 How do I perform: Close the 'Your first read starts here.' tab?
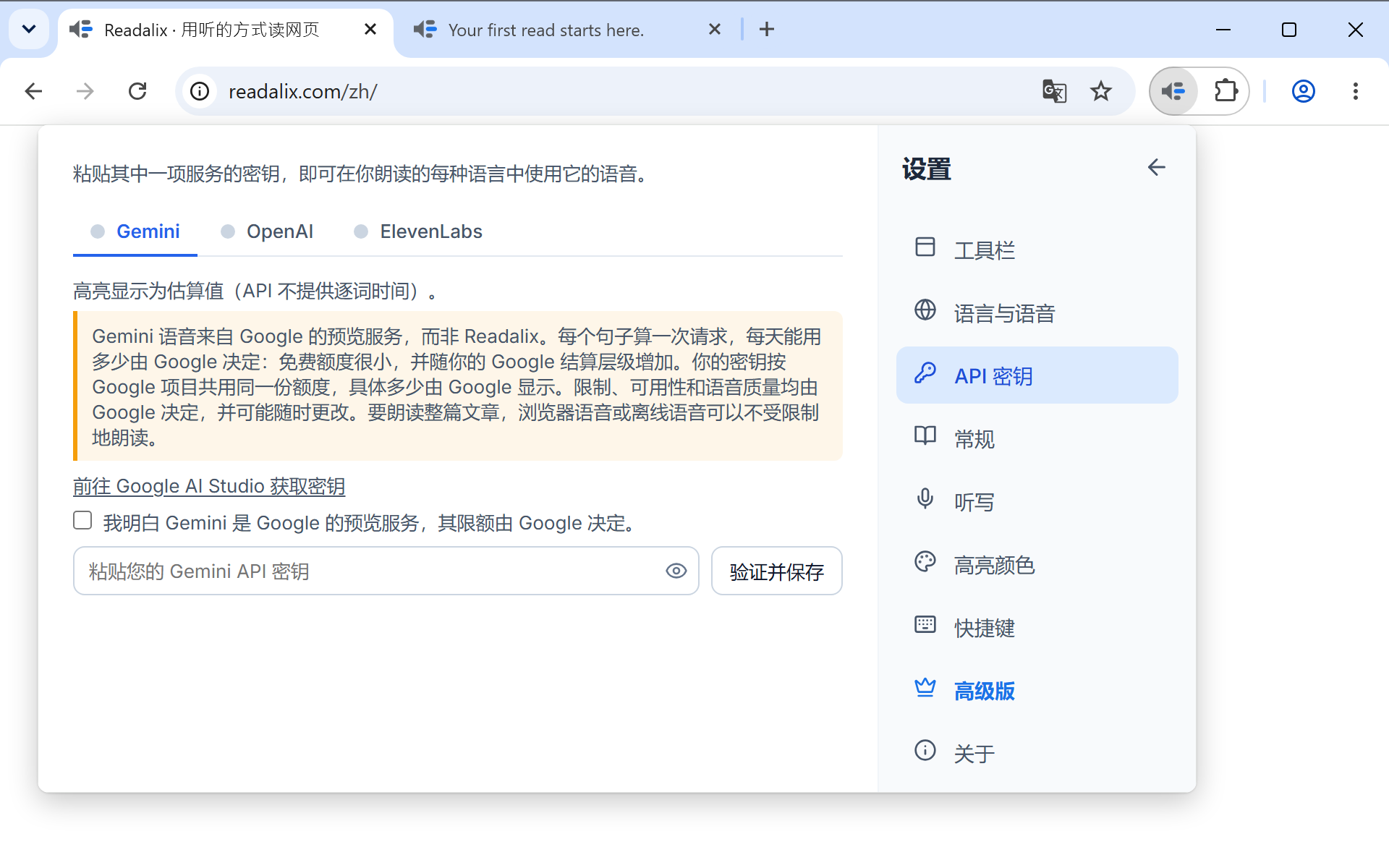(x=715, y=30)
